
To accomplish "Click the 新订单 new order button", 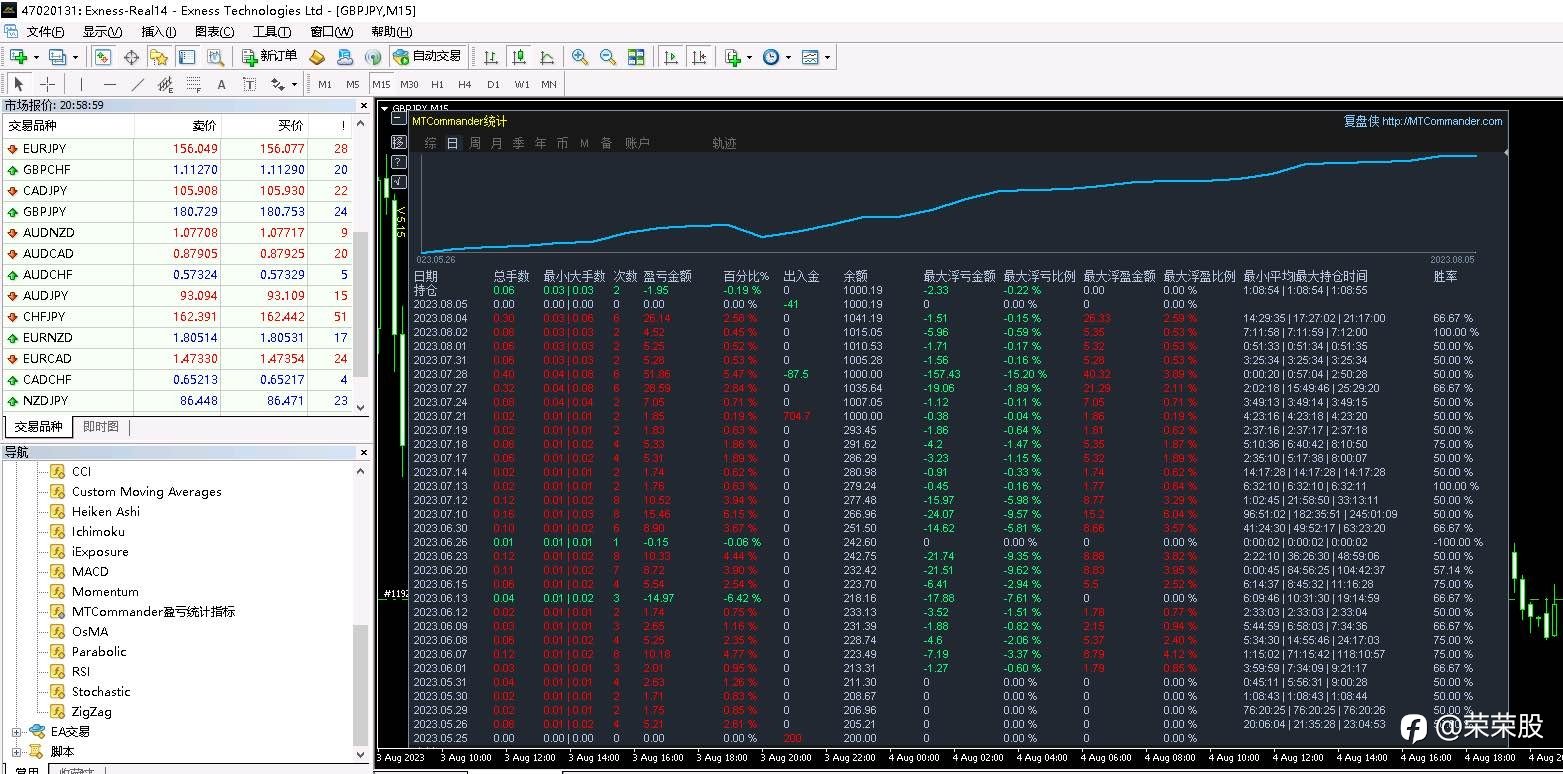I will pos(269,57).
